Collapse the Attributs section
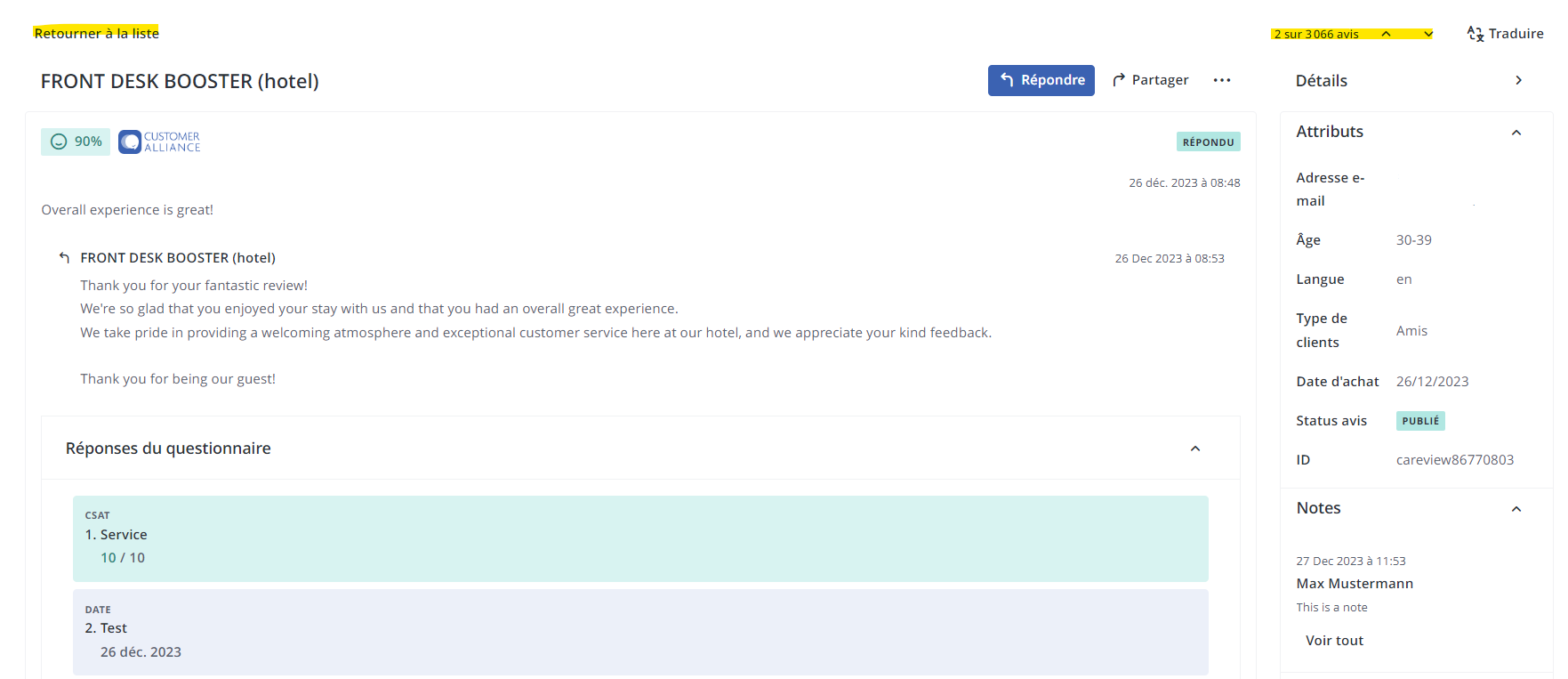The height and width of the screenshot is (679, 1568). tap(1516, 133)
